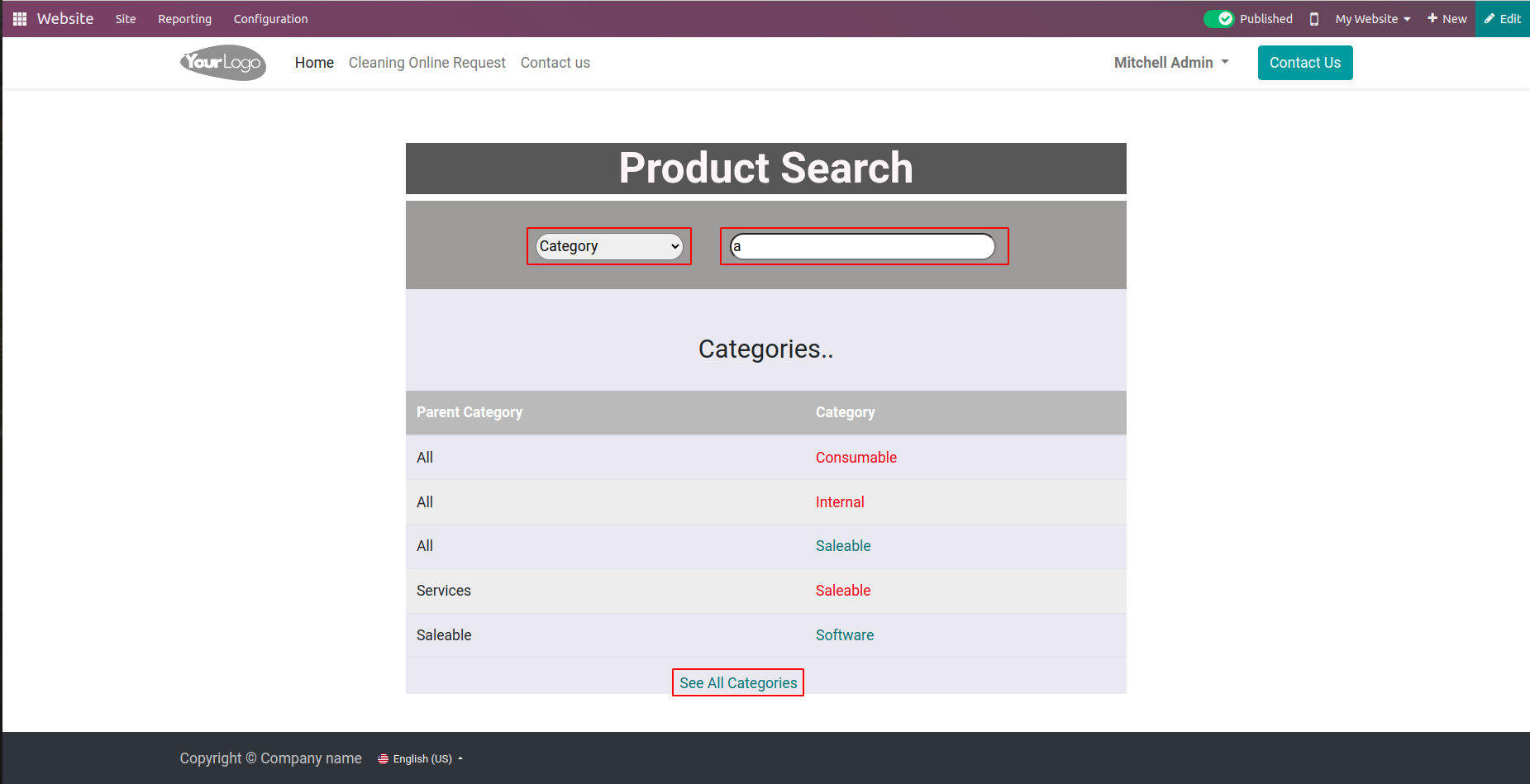
Task: Open the Category search type dropdown
Action: click(x=609, y=246)
